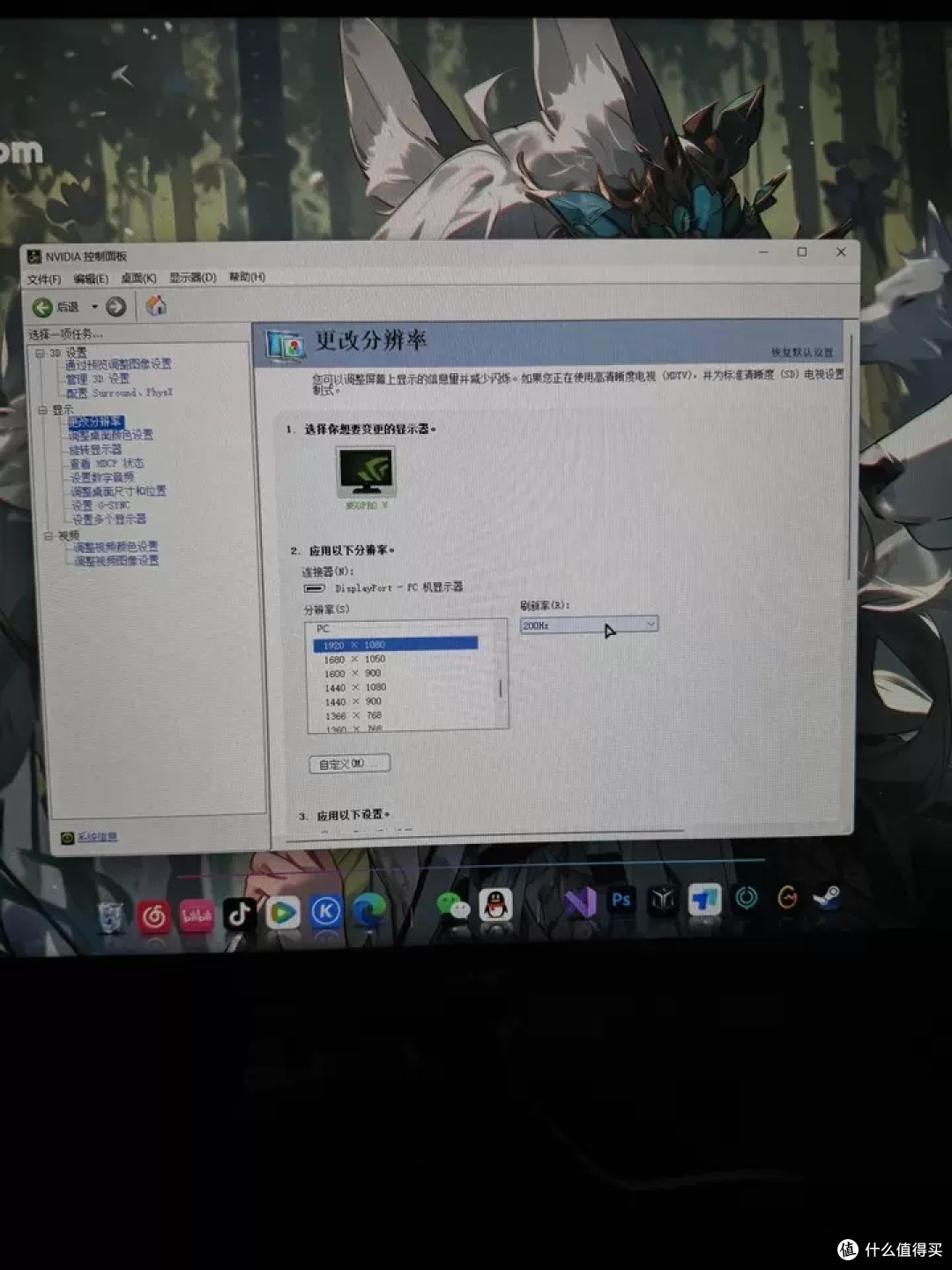952x1270 pixels.
Task: Open 查看 HDCP 状态 in the tree
Action: pyautogui.click(x=107, y=463)
